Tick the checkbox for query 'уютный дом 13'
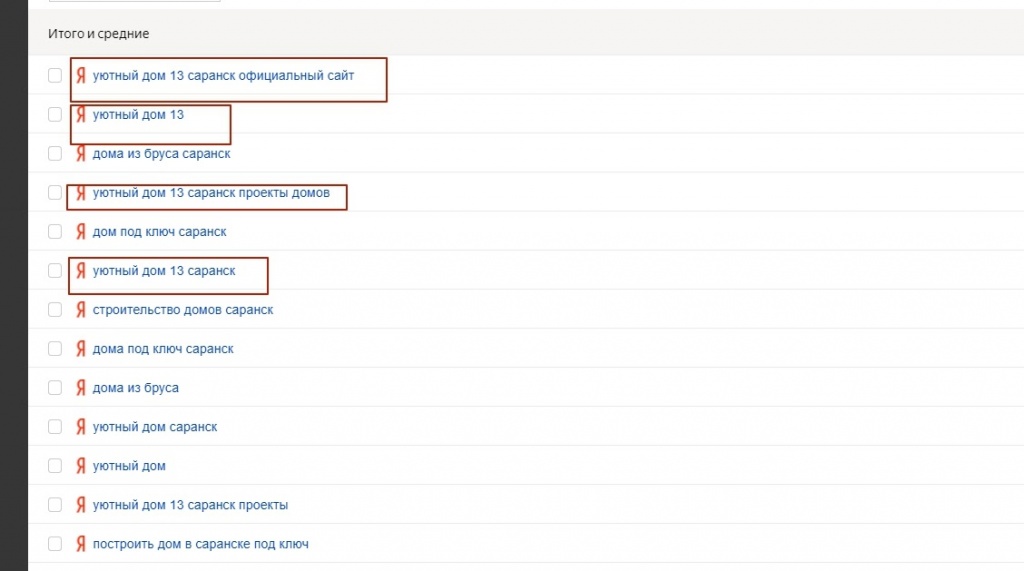The image size is (1024, 571). pyautogui.click(x=55, y=115)
